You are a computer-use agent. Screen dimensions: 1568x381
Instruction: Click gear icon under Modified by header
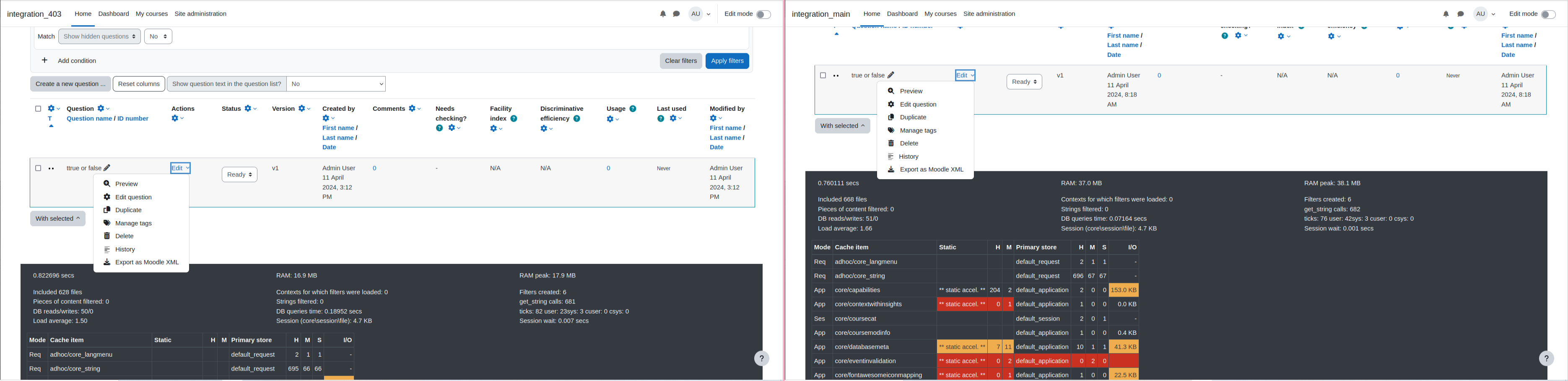click(x=714, y=118)
